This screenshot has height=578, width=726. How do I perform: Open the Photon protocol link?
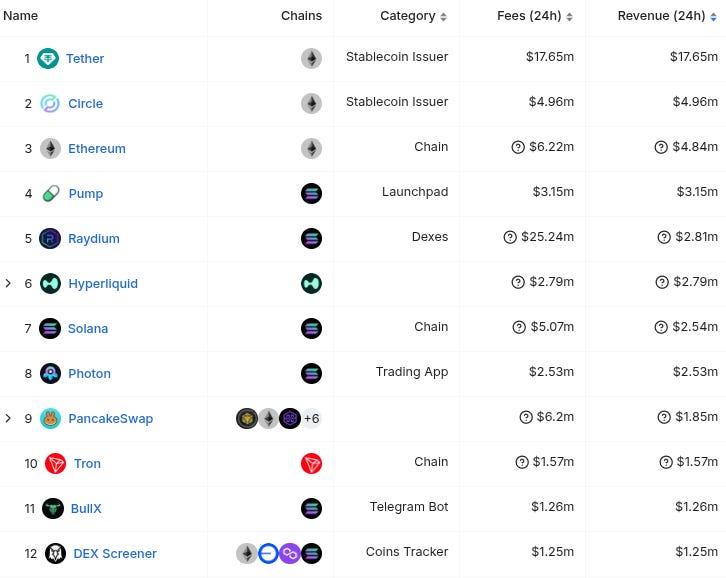(89, 373)
